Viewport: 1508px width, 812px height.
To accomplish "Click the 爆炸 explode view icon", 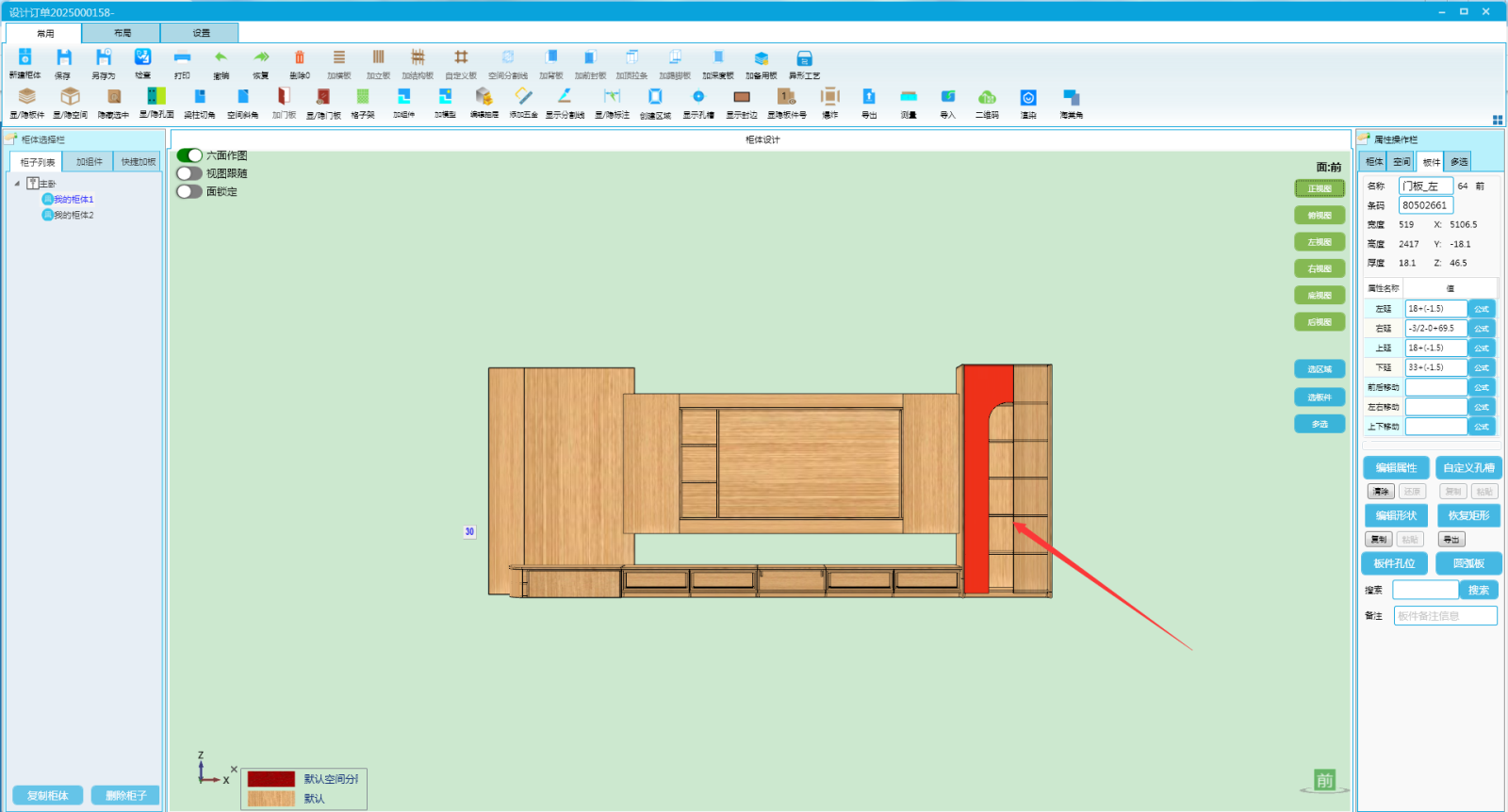I will [829, 96].
